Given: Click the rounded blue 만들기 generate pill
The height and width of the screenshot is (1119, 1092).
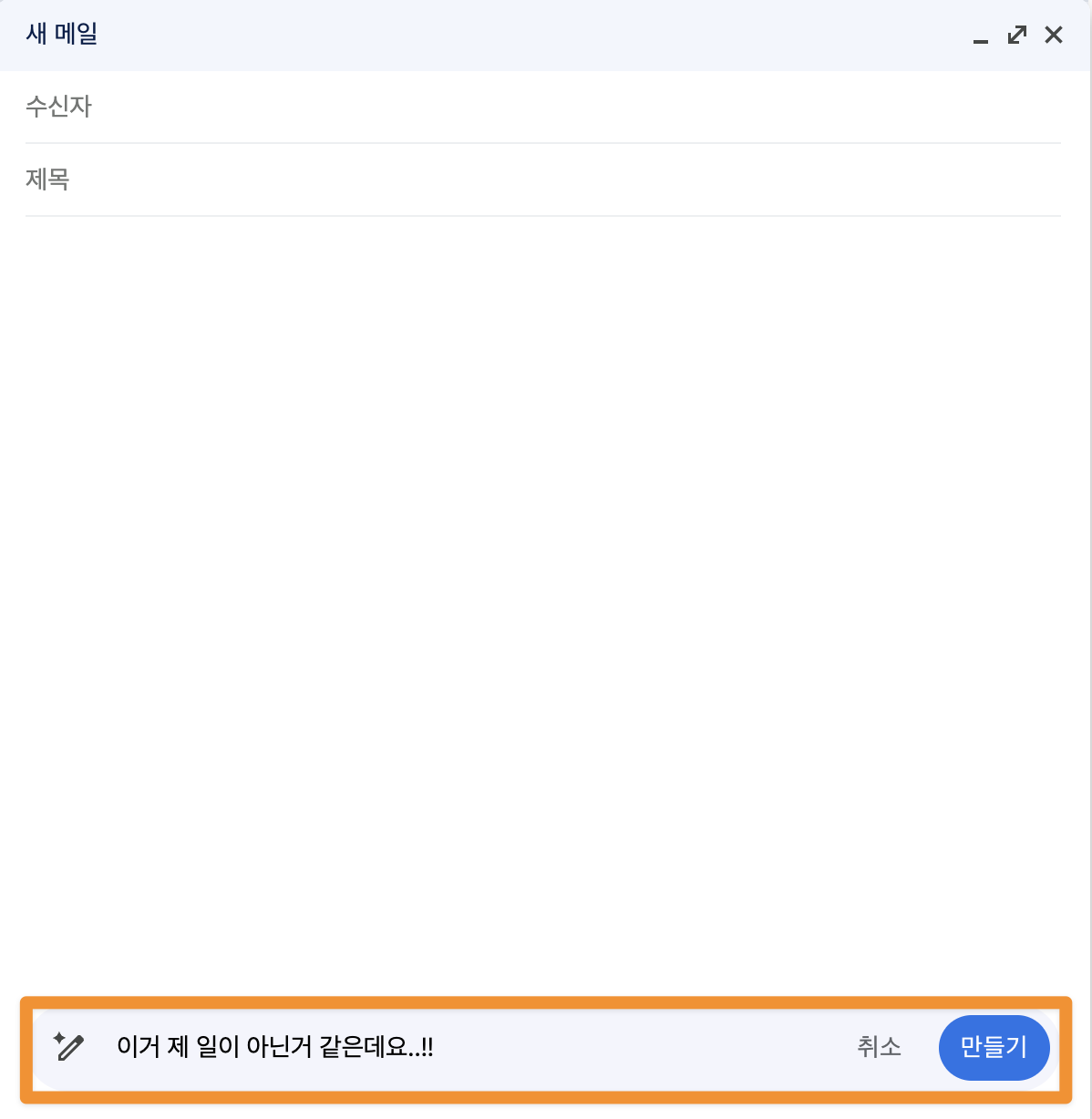Looking at the screenshot, I should point(994,1048).
